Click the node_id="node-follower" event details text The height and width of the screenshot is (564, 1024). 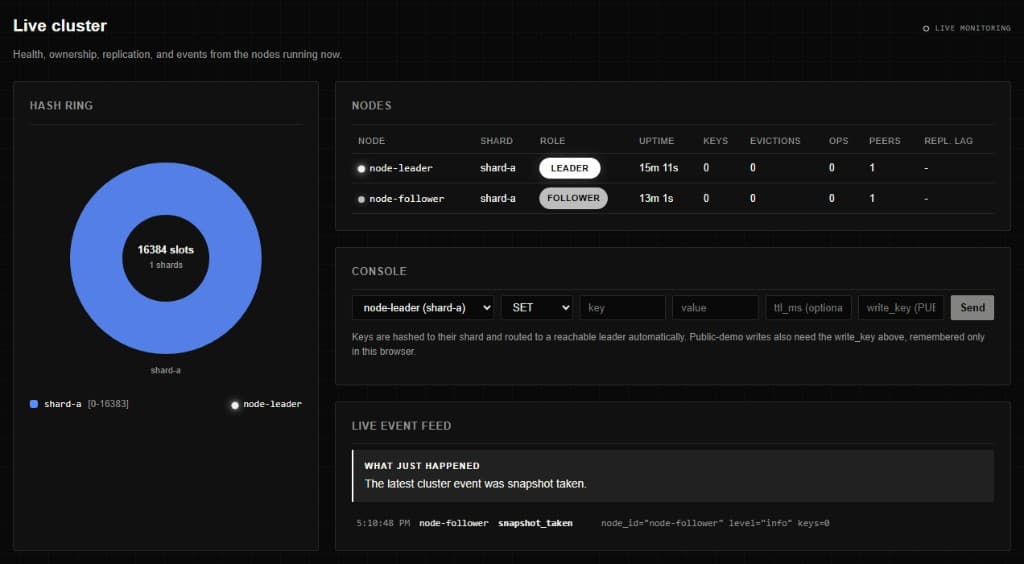click(716, 524)
